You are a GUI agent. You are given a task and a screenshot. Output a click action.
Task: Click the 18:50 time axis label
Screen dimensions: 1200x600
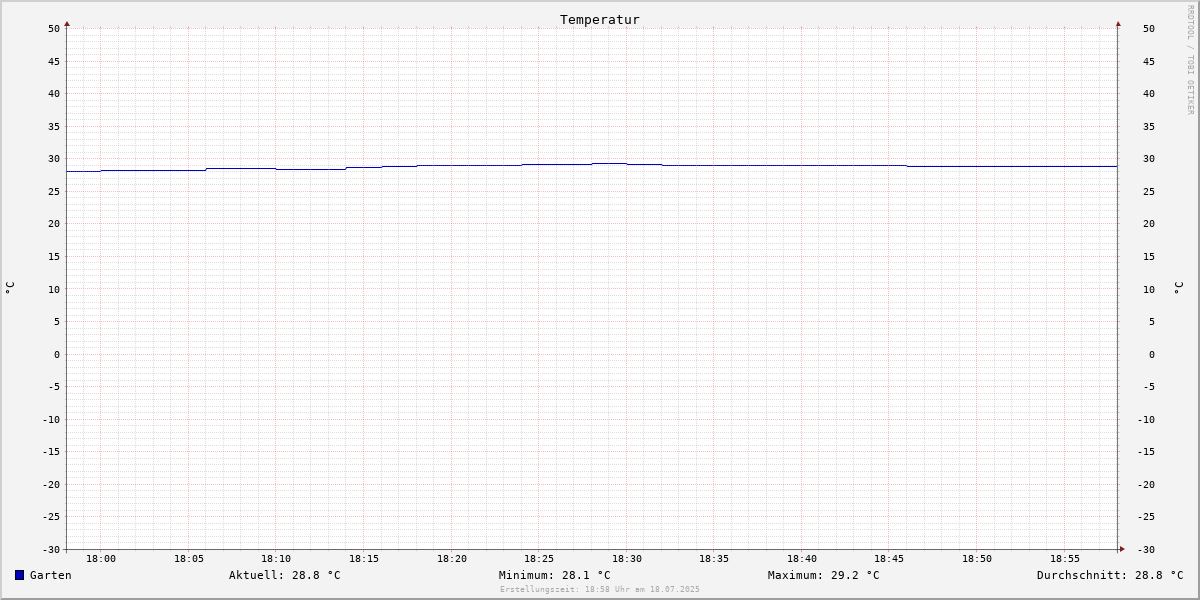[977, 559]
